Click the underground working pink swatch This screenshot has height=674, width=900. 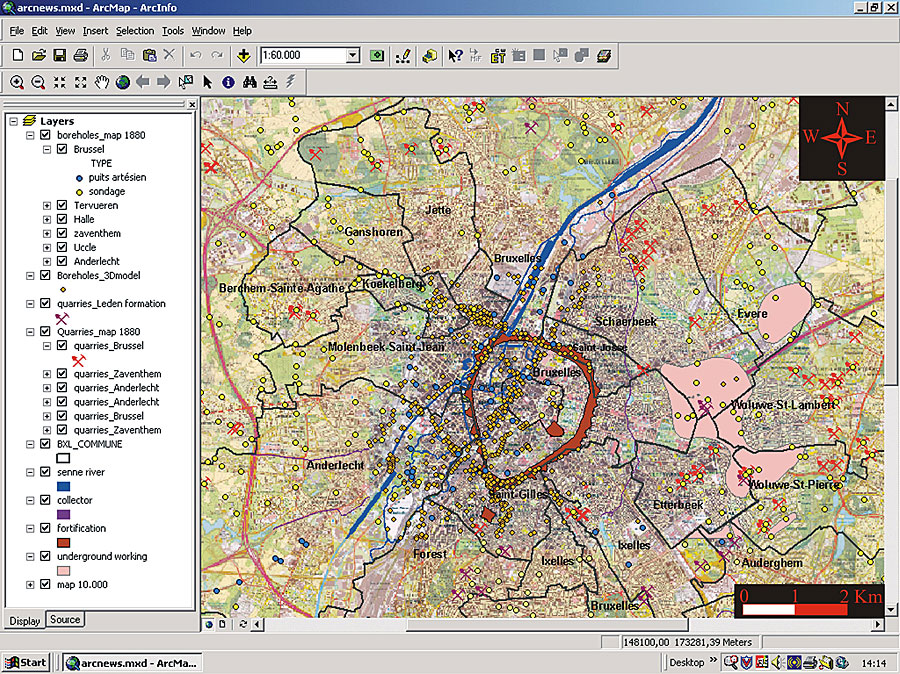(64, 570)
